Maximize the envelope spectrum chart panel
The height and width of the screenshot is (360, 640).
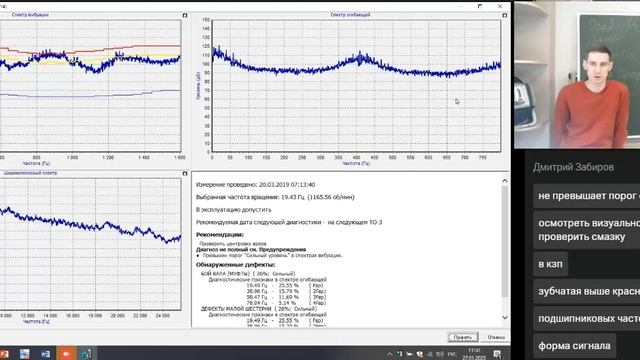pos(504,15)
